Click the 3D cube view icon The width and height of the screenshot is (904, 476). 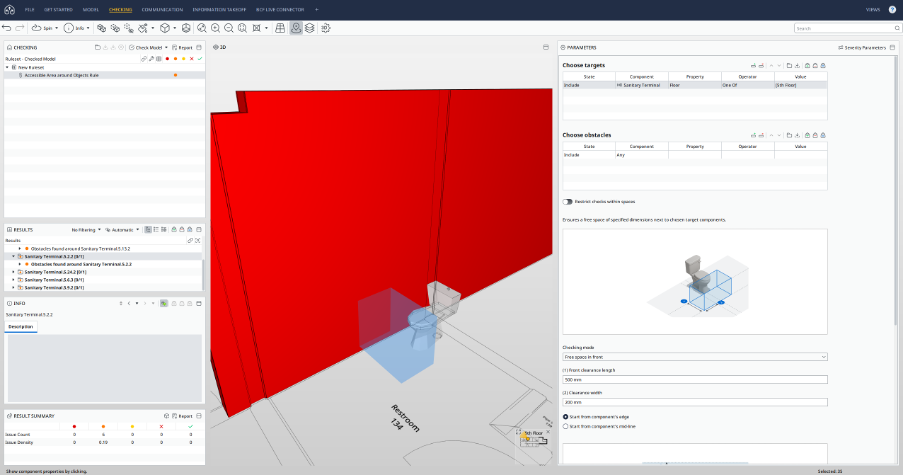tap(165, 28)
